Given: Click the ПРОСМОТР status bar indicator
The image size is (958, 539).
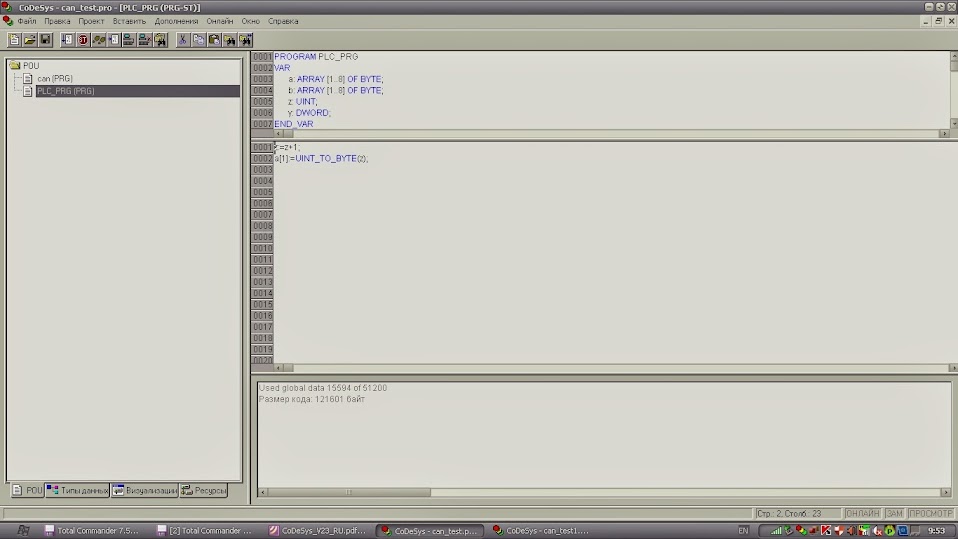Looking at the screenshot, I should pyautogui.click(x=931, y=513).
